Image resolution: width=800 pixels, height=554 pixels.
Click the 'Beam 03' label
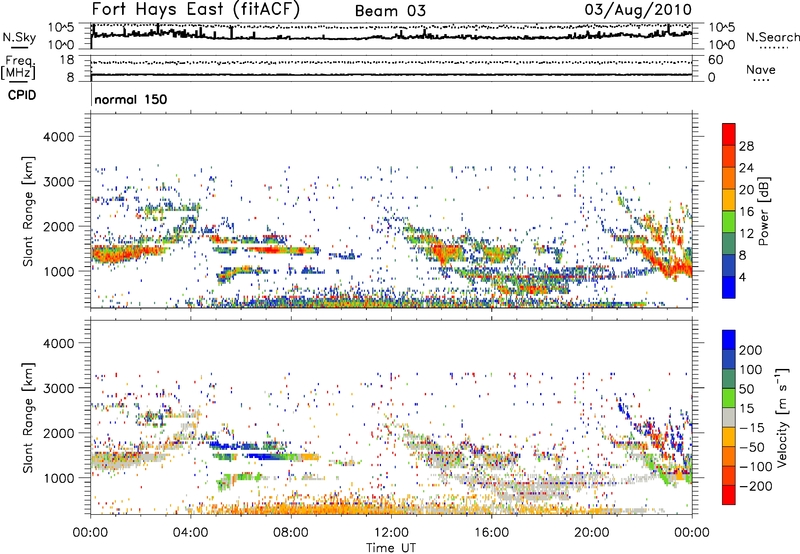pyautogui.click(x=390, y=11)
